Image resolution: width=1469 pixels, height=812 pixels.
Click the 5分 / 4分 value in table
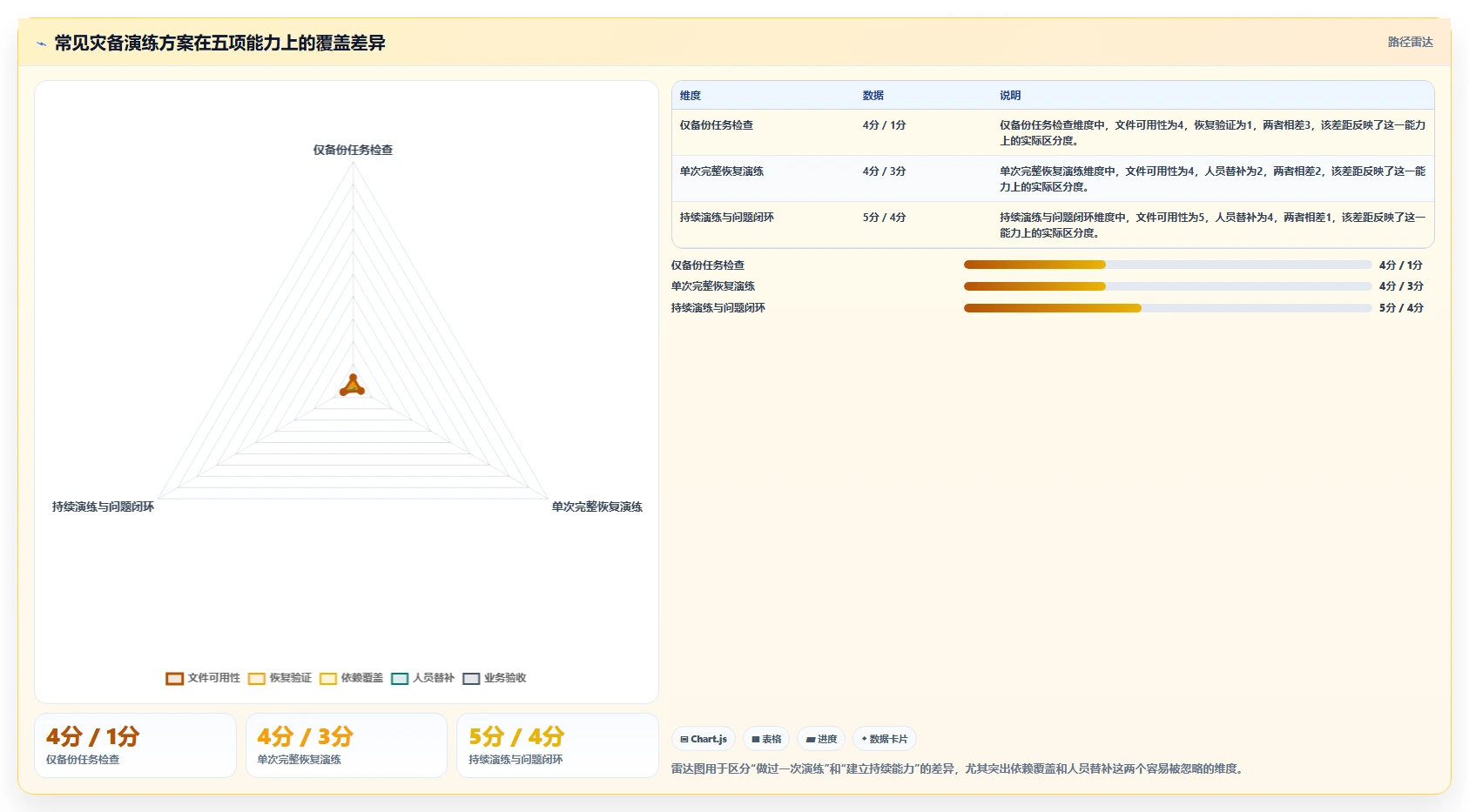[885, 218]
